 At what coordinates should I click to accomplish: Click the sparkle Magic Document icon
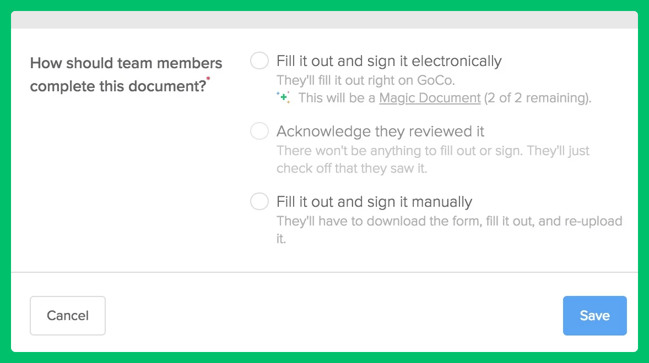283,97
